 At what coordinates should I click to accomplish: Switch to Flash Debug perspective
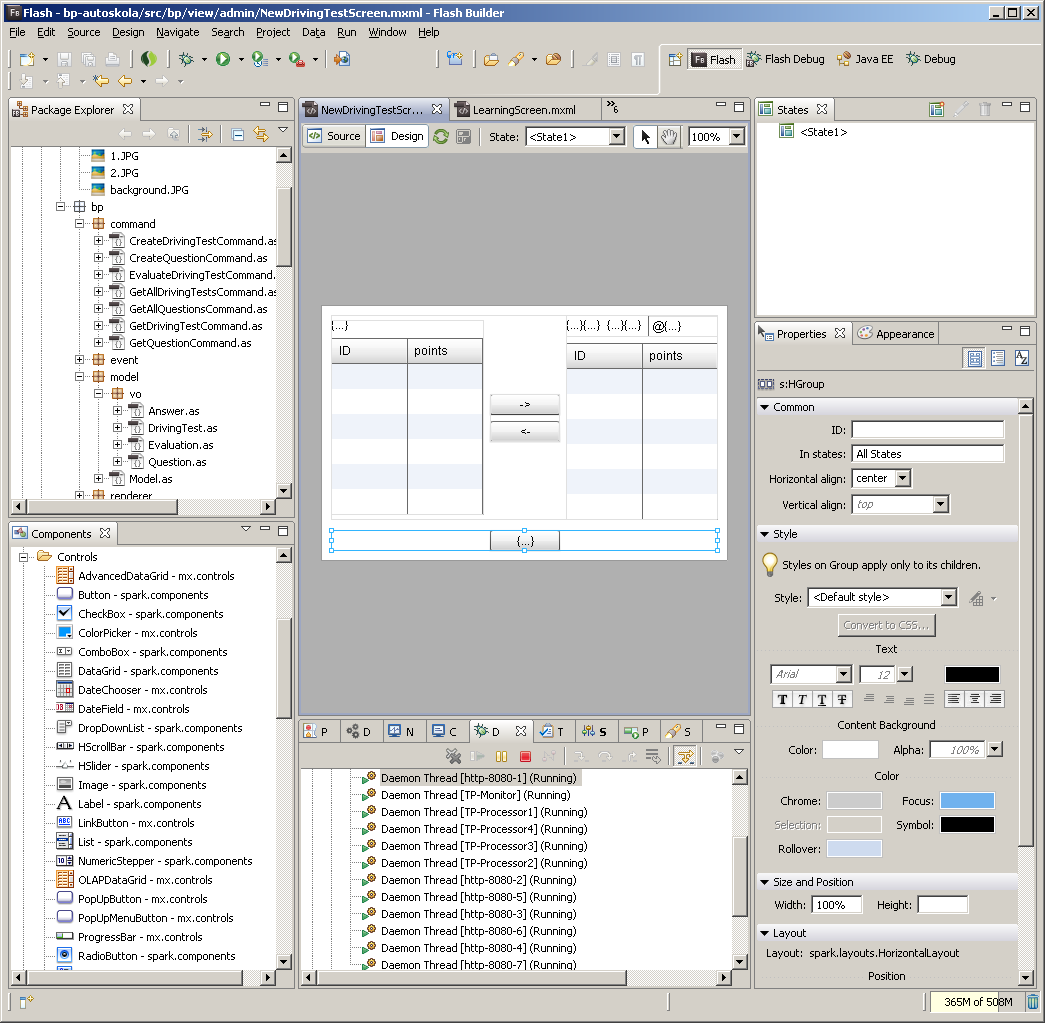(785, 59)
